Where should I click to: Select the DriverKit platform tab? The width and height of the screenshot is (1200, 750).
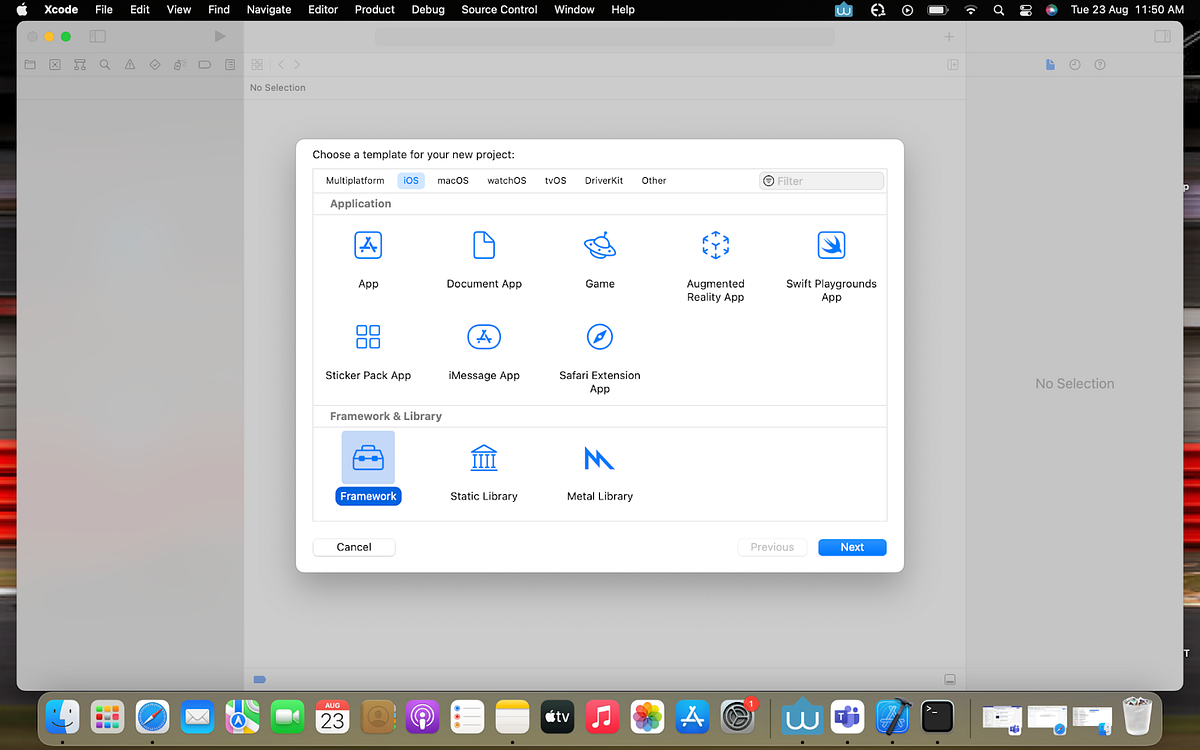coord(603,180)
